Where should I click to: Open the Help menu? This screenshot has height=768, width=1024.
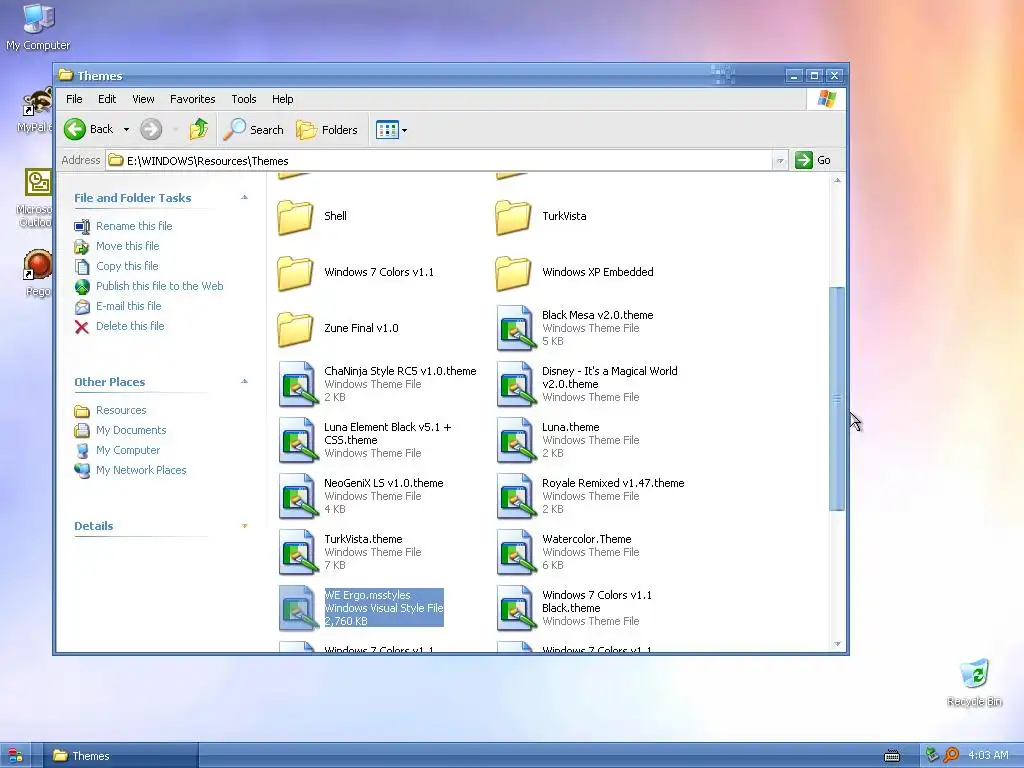pyautogui.click(x=283, y=99)
